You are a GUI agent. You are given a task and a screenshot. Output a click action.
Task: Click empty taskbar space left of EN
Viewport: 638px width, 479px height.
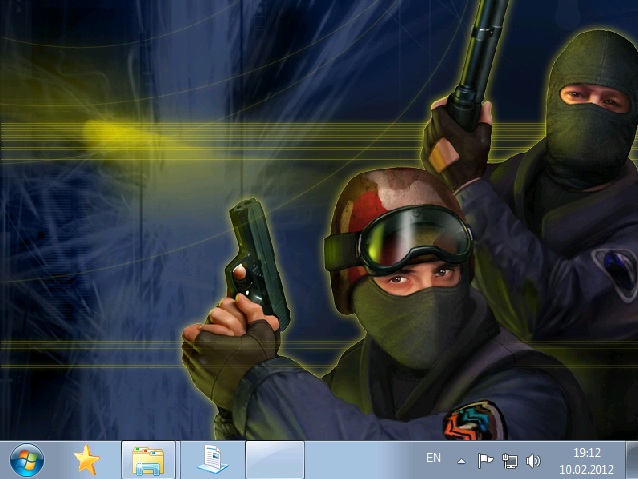[360, 460]
